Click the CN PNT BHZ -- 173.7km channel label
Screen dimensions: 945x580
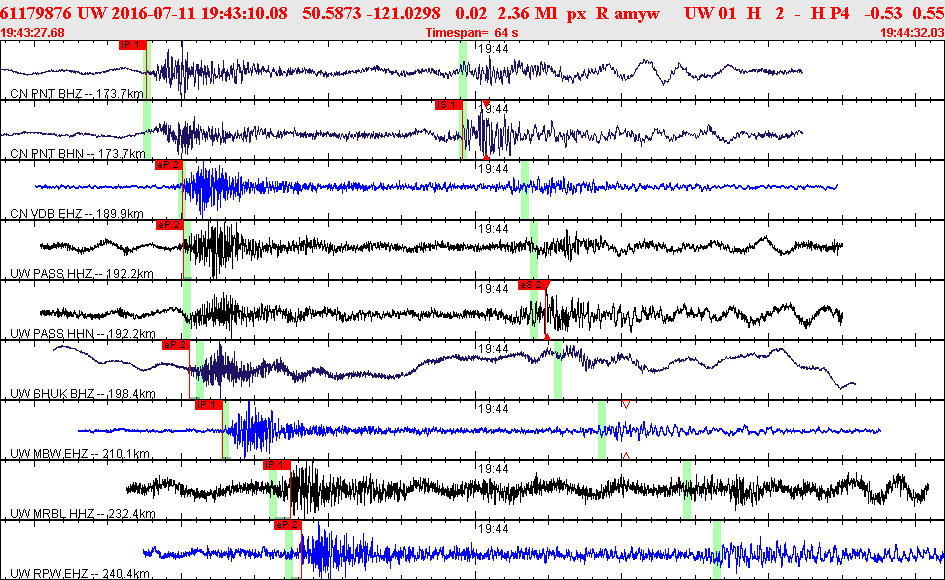(77, 93)
